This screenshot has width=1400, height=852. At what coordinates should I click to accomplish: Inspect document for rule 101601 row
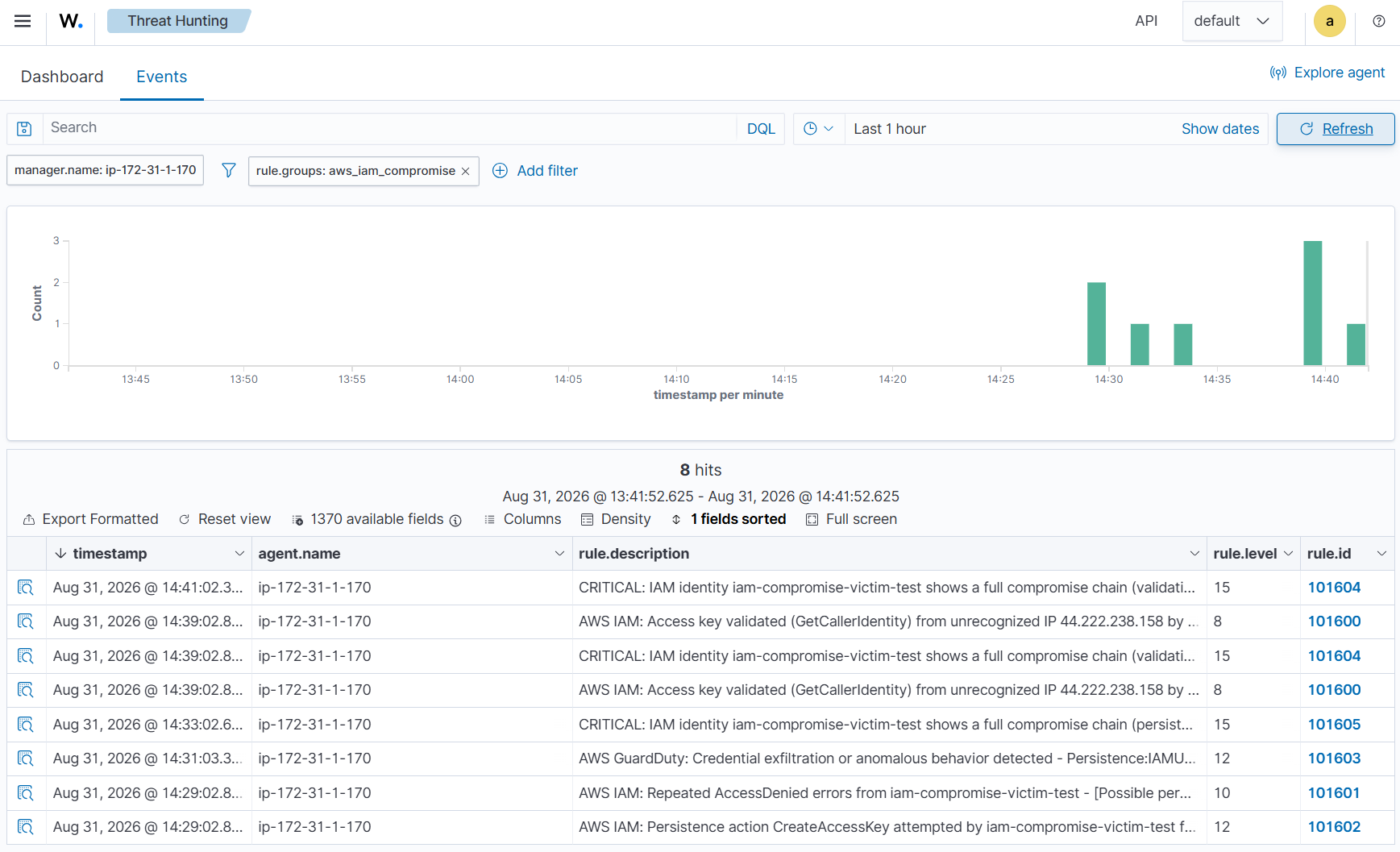point(26,793)
